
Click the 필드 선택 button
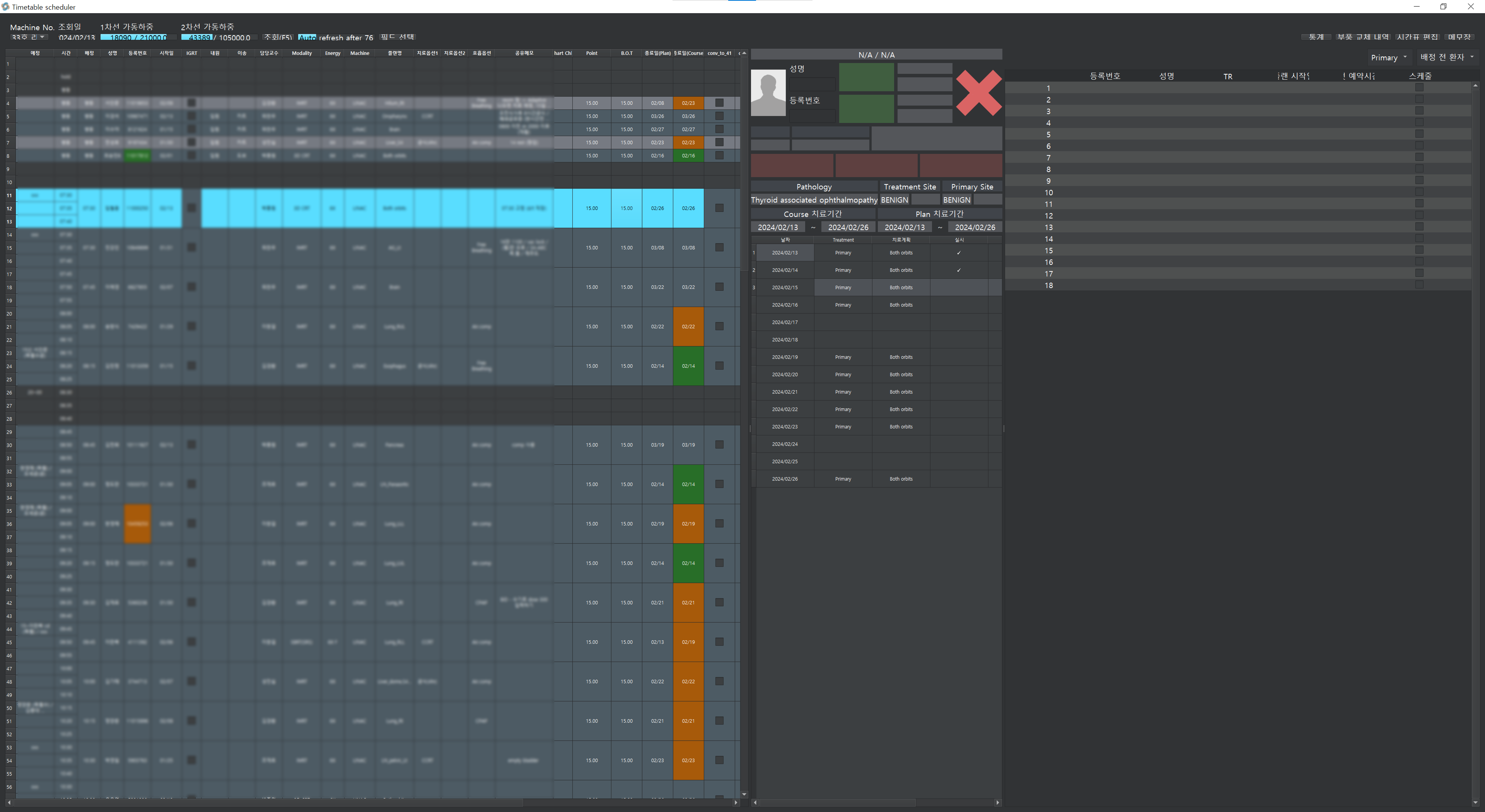[x=398, y=37]
